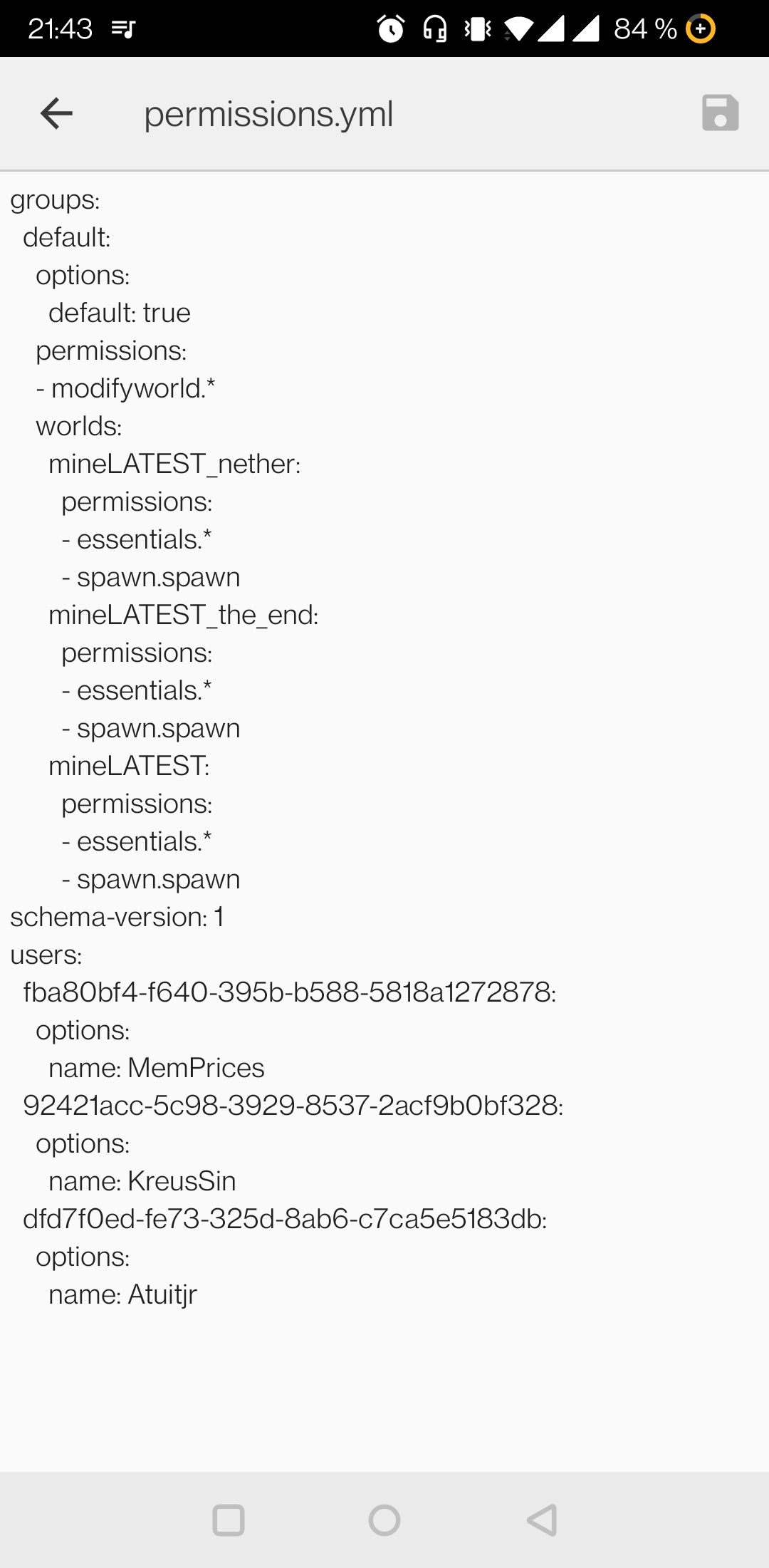This screenshot has height=1568, width=769.
Task: Tap the vibrate mode status icon
Action: 478,28
